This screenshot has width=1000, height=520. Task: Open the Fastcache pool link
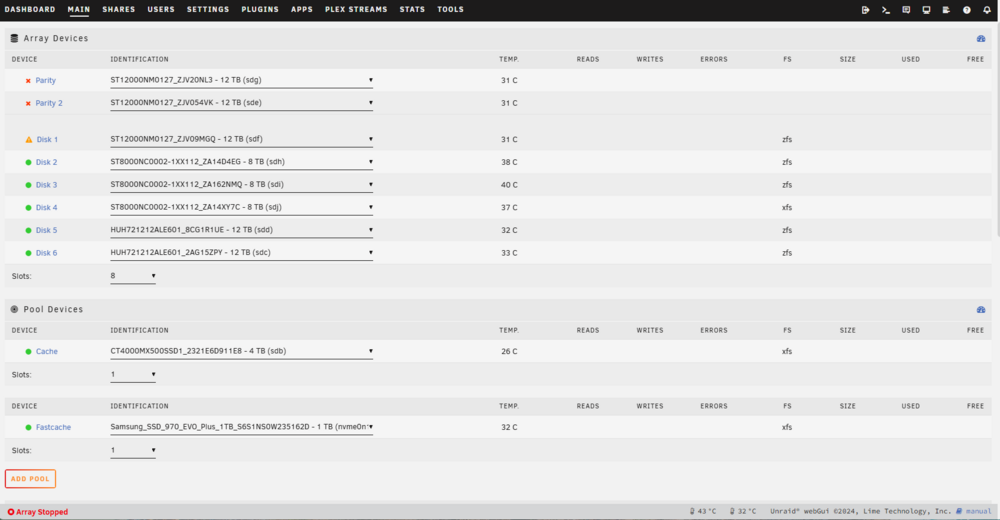tap(54, 427)
